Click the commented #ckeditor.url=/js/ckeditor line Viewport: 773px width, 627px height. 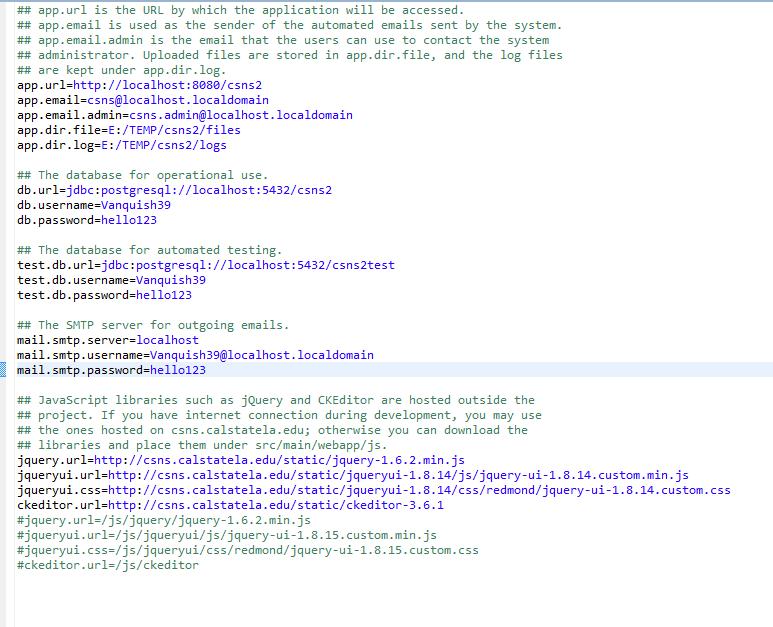(x=108, y=565)
